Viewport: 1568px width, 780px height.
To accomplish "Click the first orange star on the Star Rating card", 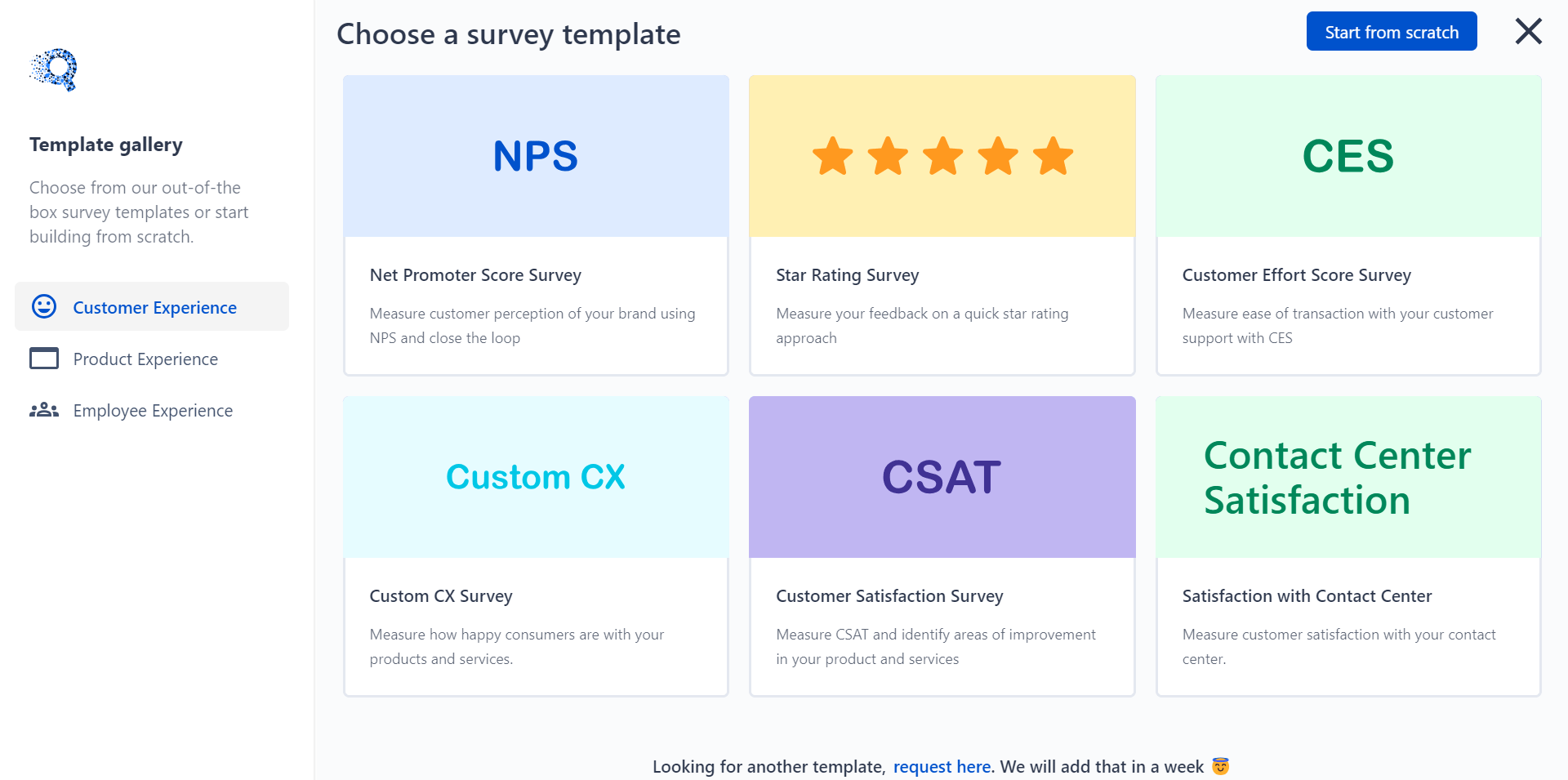I will point(833,155).
